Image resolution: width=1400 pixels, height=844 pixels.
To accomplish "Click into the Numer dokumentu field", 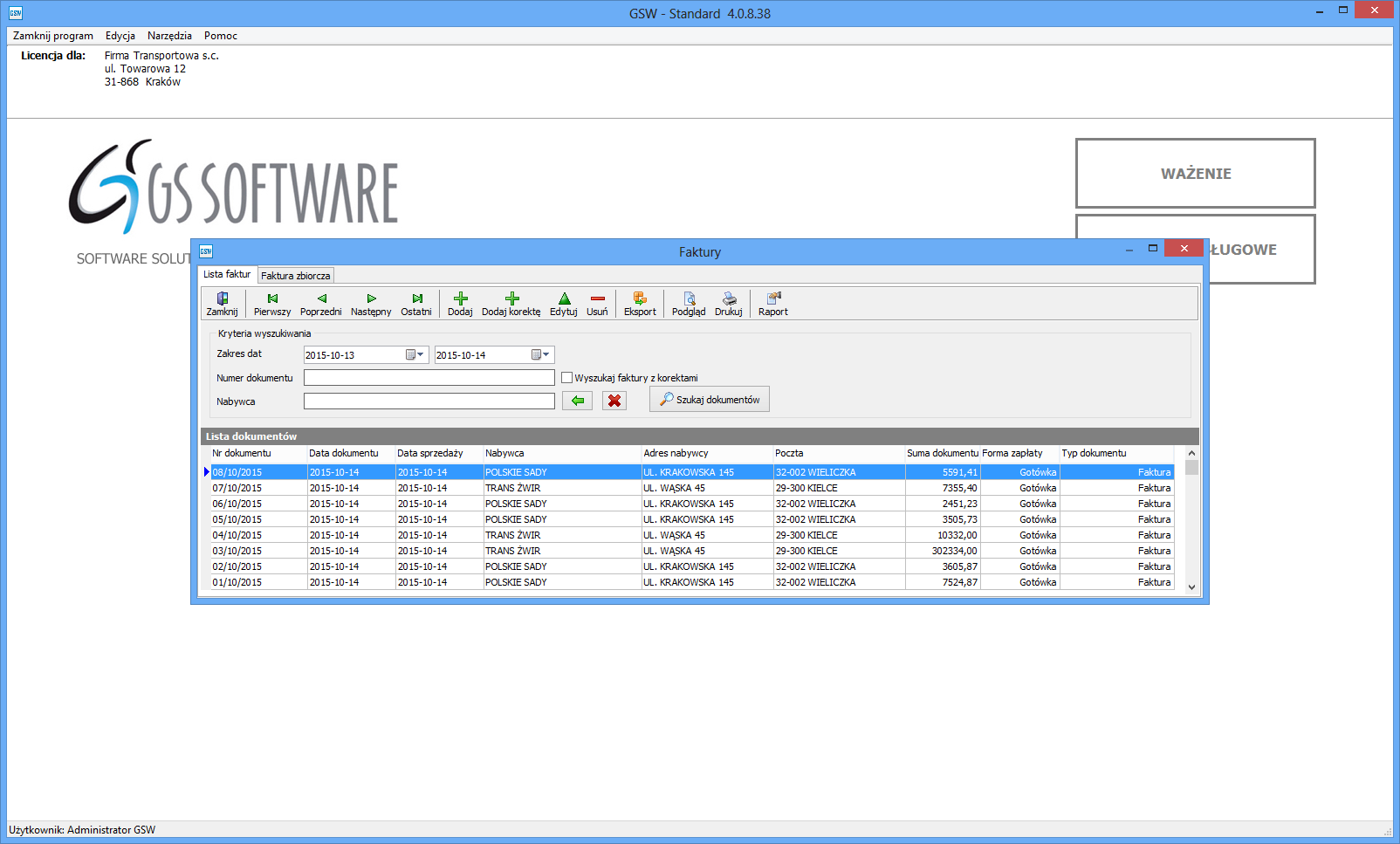I will click(429, 378).
